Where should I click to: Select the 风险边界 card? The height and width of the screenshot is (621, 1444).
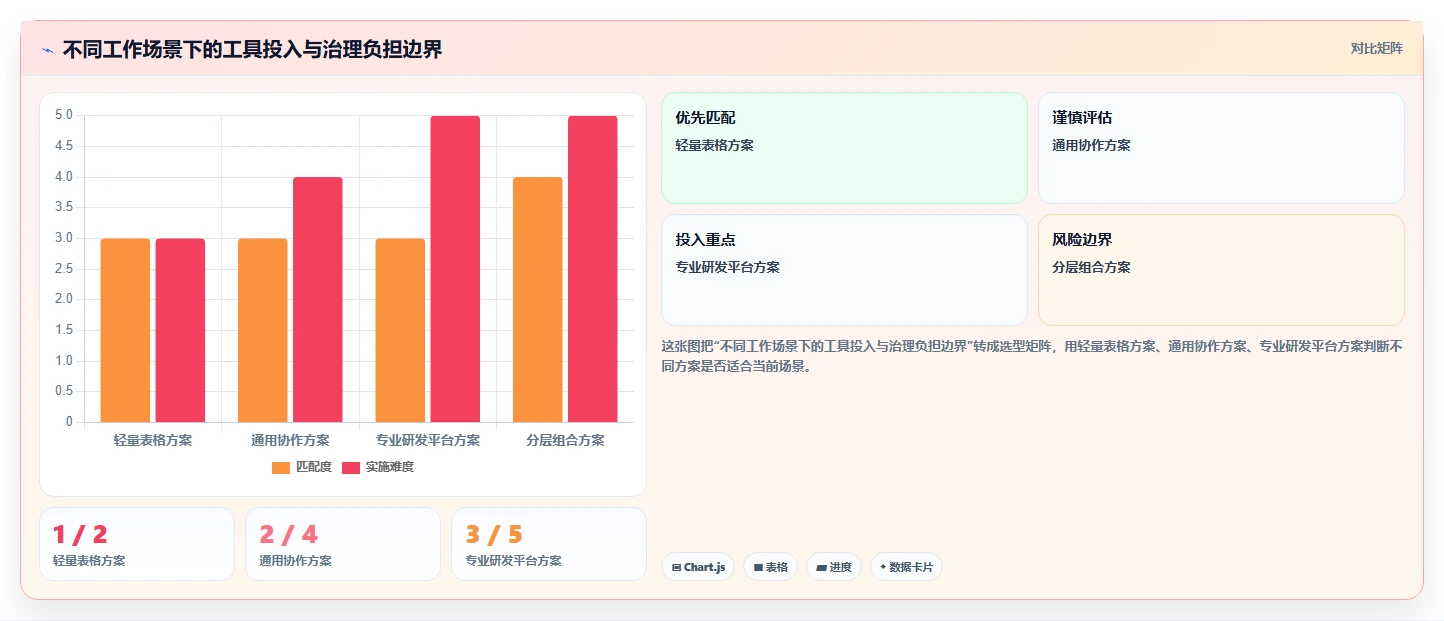point(1221,270)
